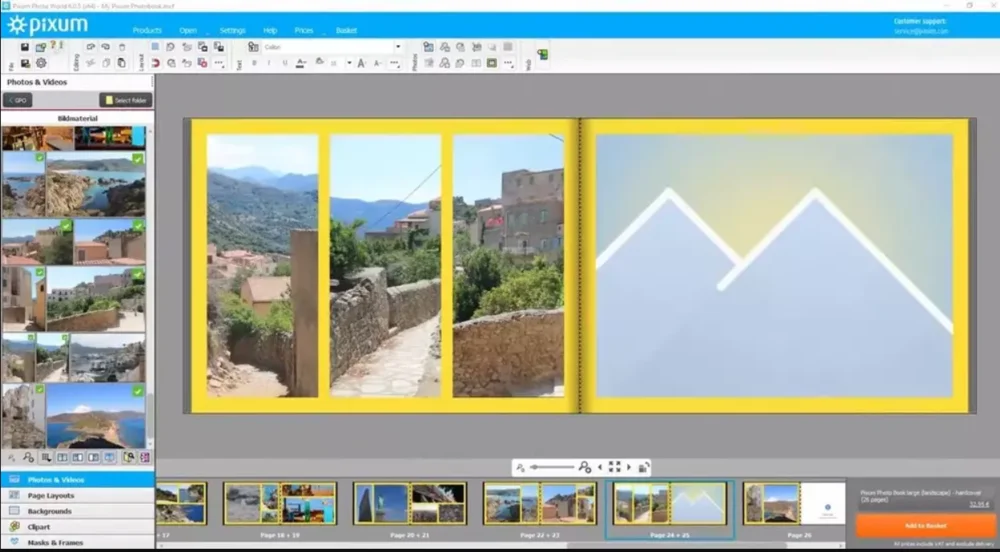The image size is (1000, 552).
Task: Open the Products menu
Action: (x=147, y=31)
